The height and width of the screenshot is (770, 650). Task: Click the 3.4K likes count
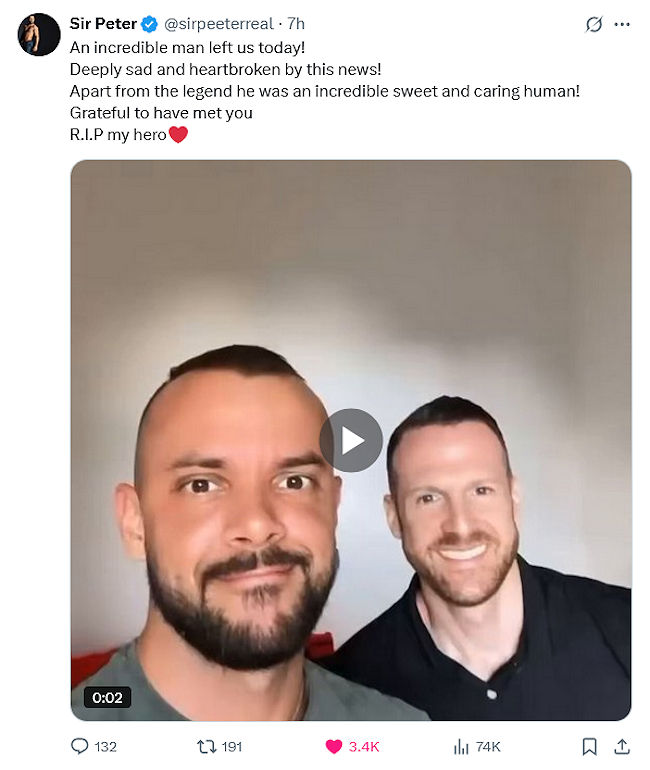[364, 747]
